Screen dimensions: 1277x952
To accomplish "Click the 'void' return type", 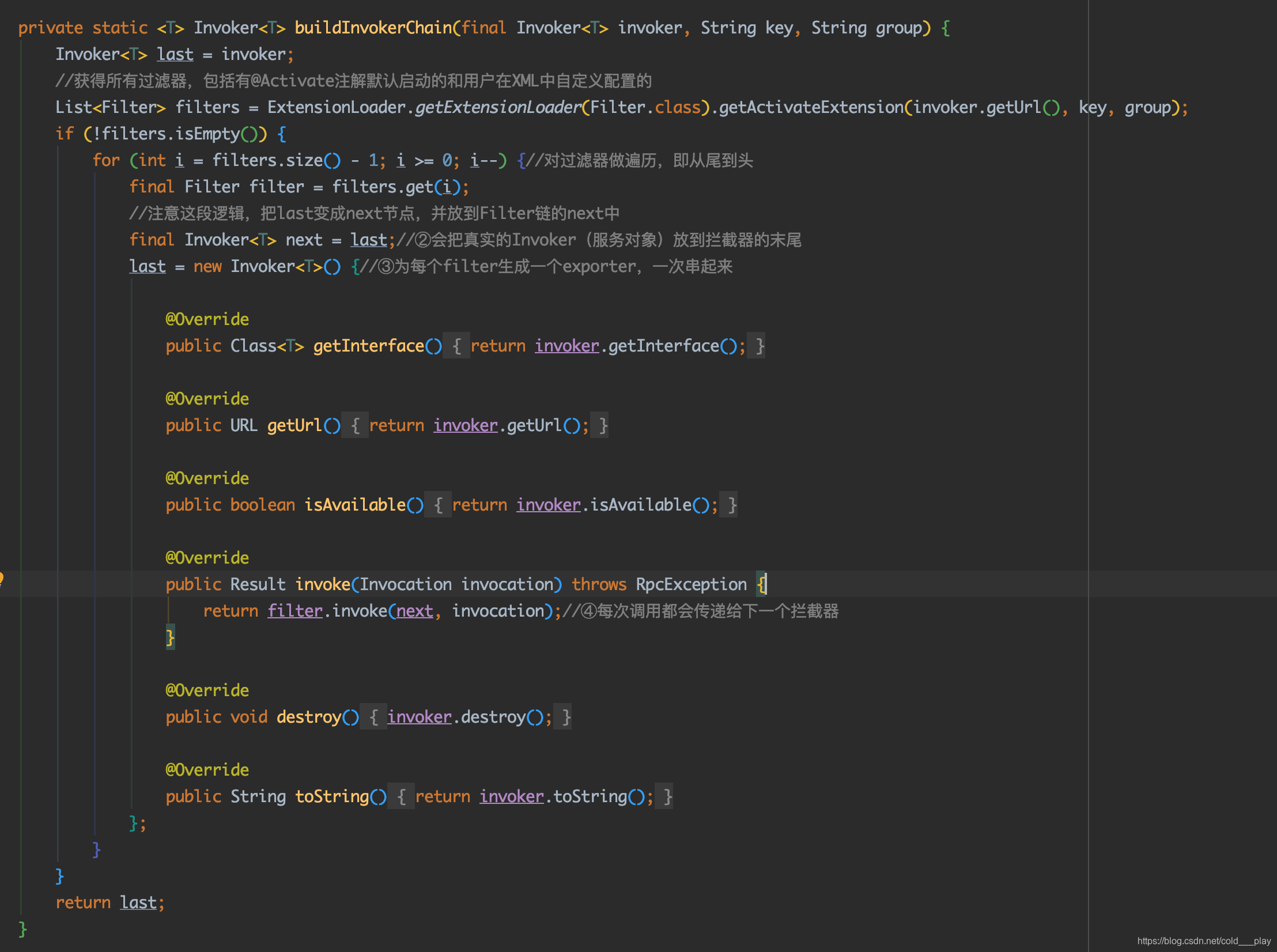I will coord(249,717).
